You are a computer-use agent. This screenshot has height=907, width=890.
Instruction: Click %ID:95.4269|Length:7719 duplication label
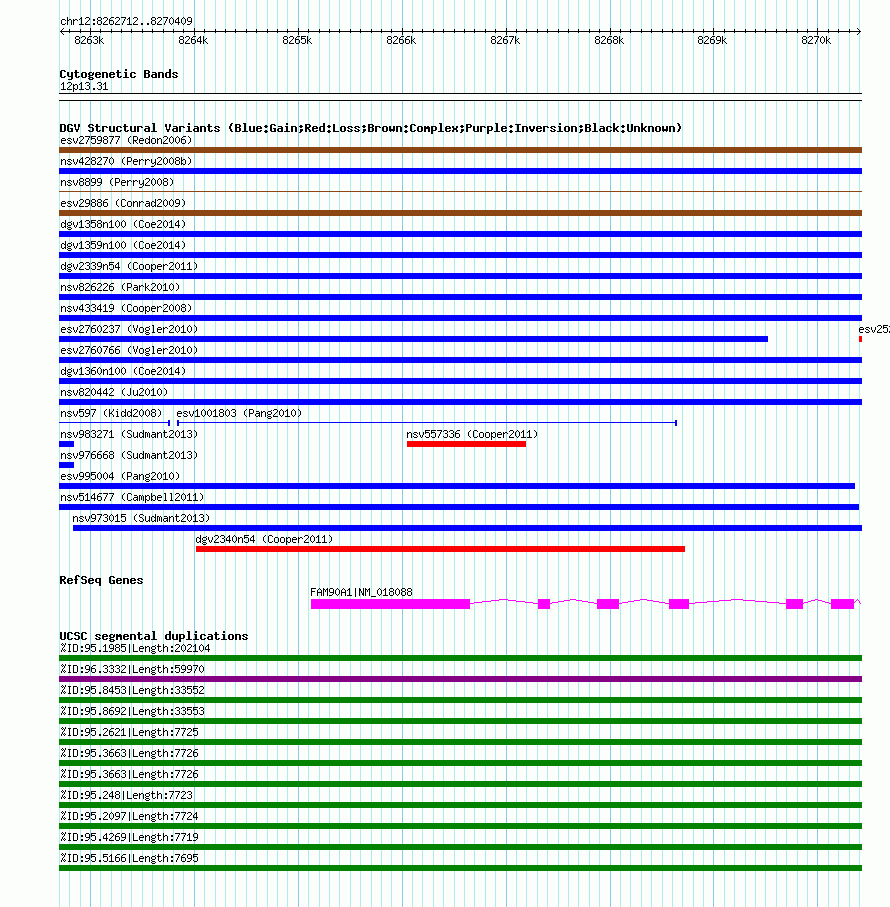coord(130,838)
